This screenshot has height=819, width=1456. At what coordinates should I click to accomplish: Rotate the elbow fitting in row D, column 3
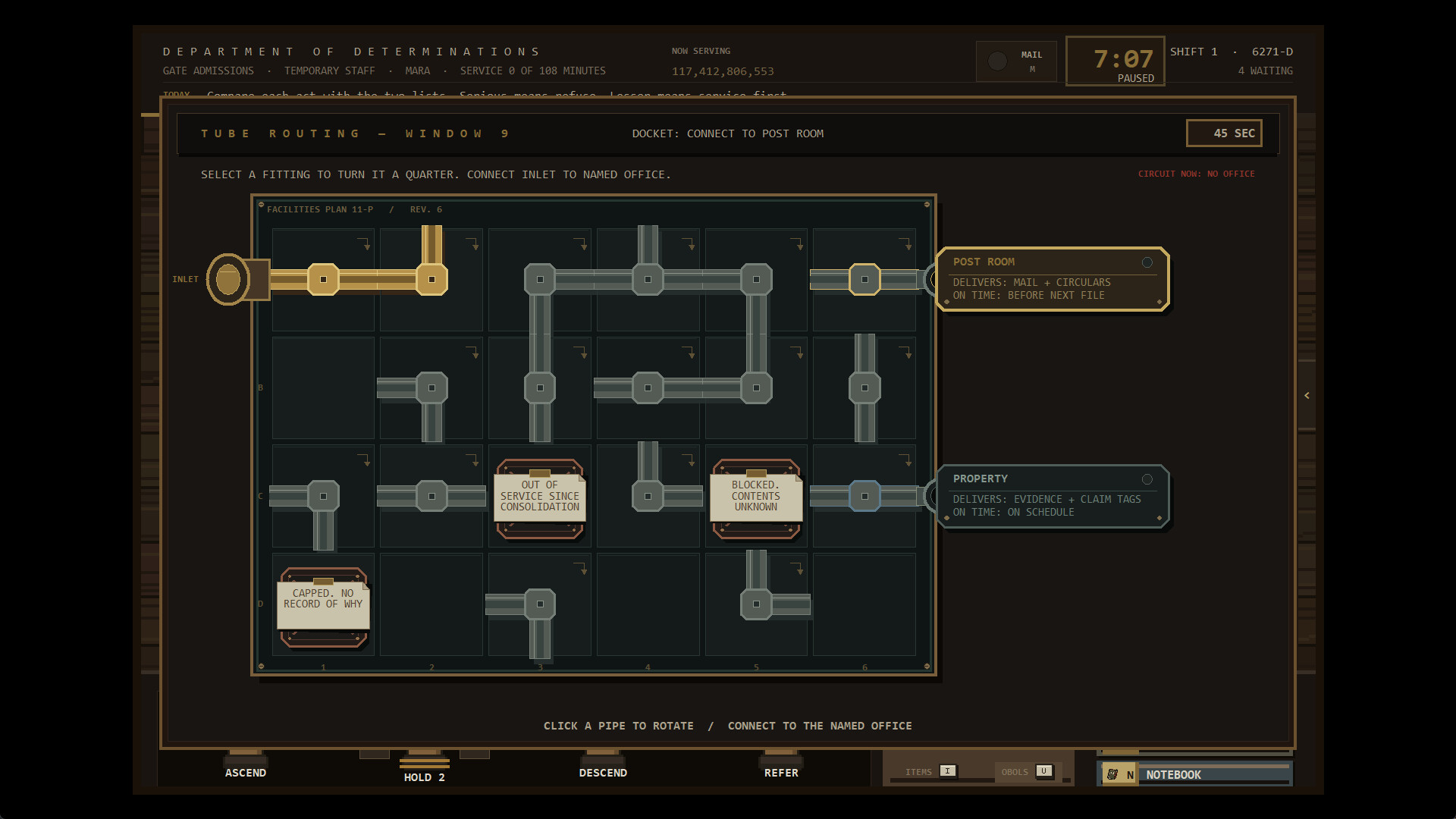(540, 604)
